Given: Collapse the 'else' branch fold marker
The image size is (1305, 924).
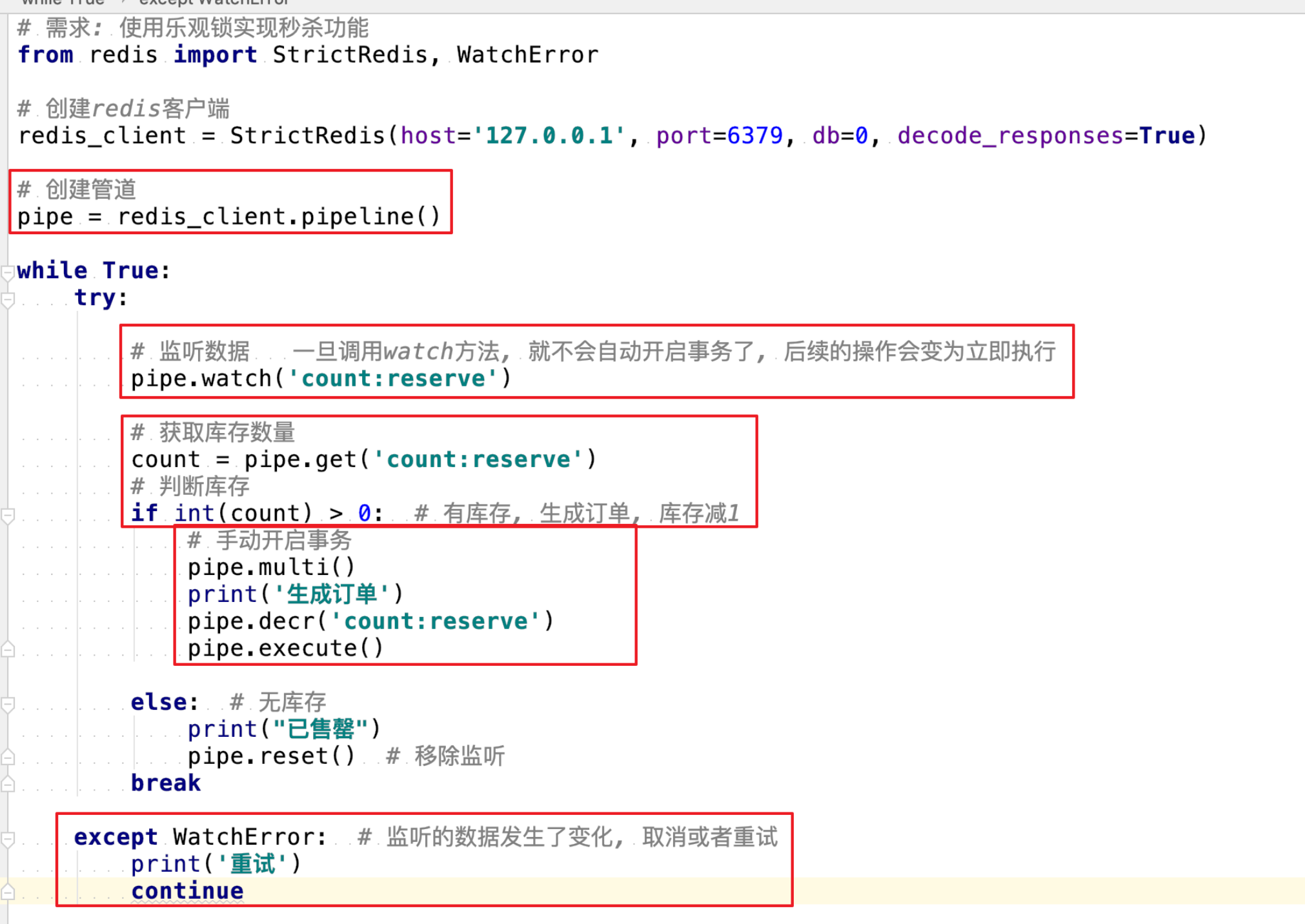Looking at the screenshot, I should pos(8,704).
